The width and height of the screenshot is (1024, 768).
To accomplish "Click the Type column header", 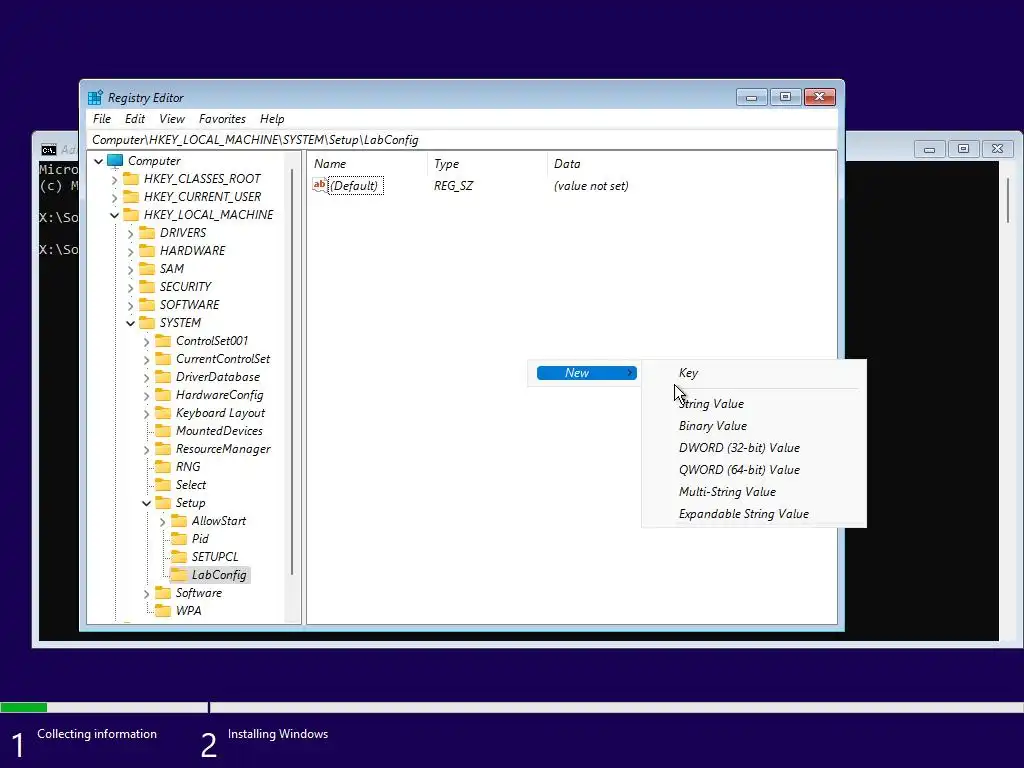I will click(487, 164).
